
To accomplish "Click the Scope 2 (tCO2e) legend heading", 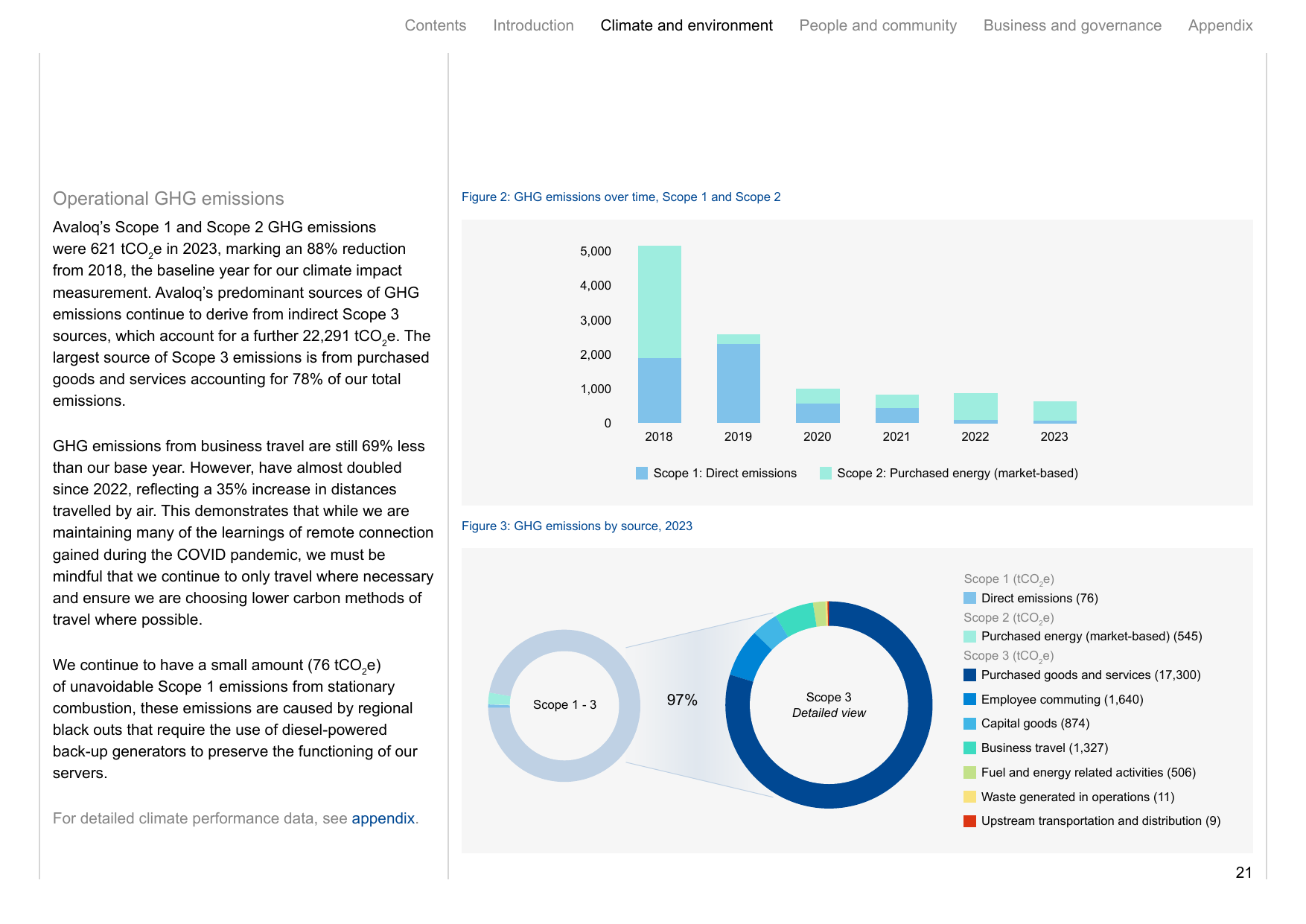I will click(x=1009, y=618).
